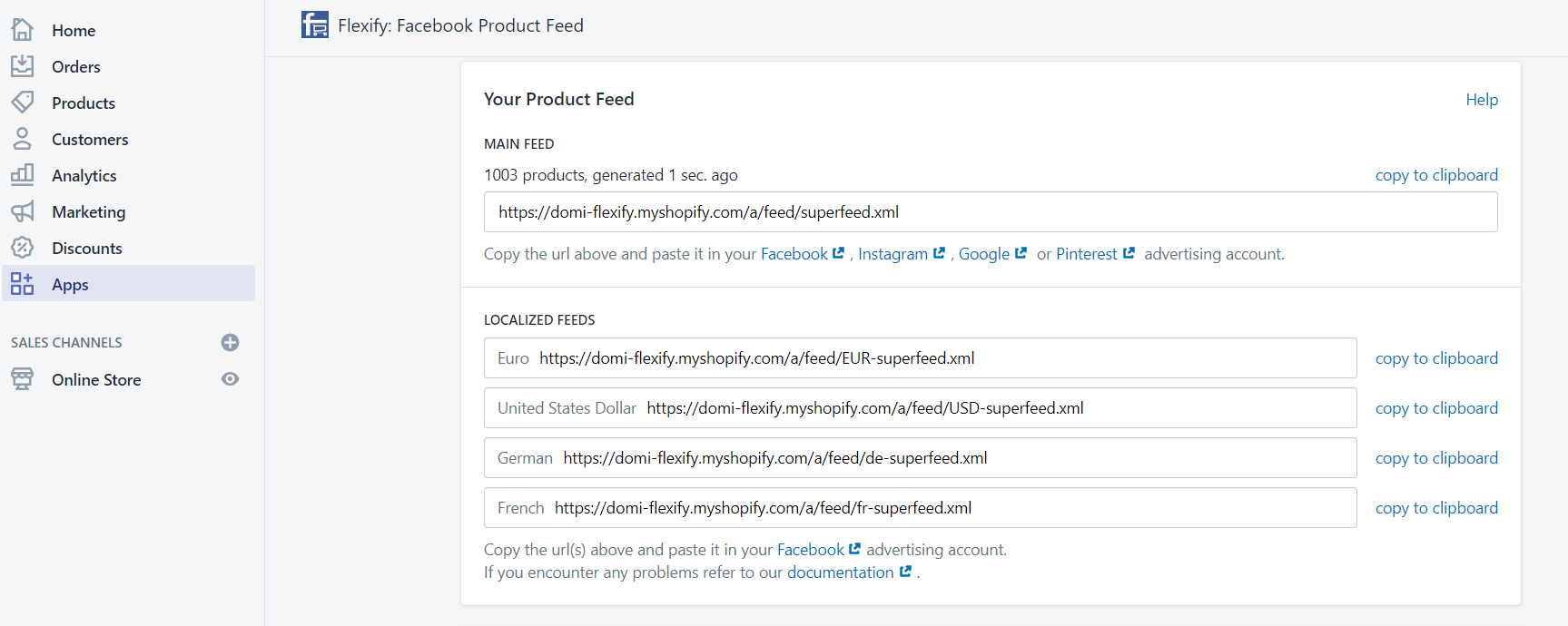Click the German feed URL field
Viewport: 1568px width, 626px height.
click(920, 458)
